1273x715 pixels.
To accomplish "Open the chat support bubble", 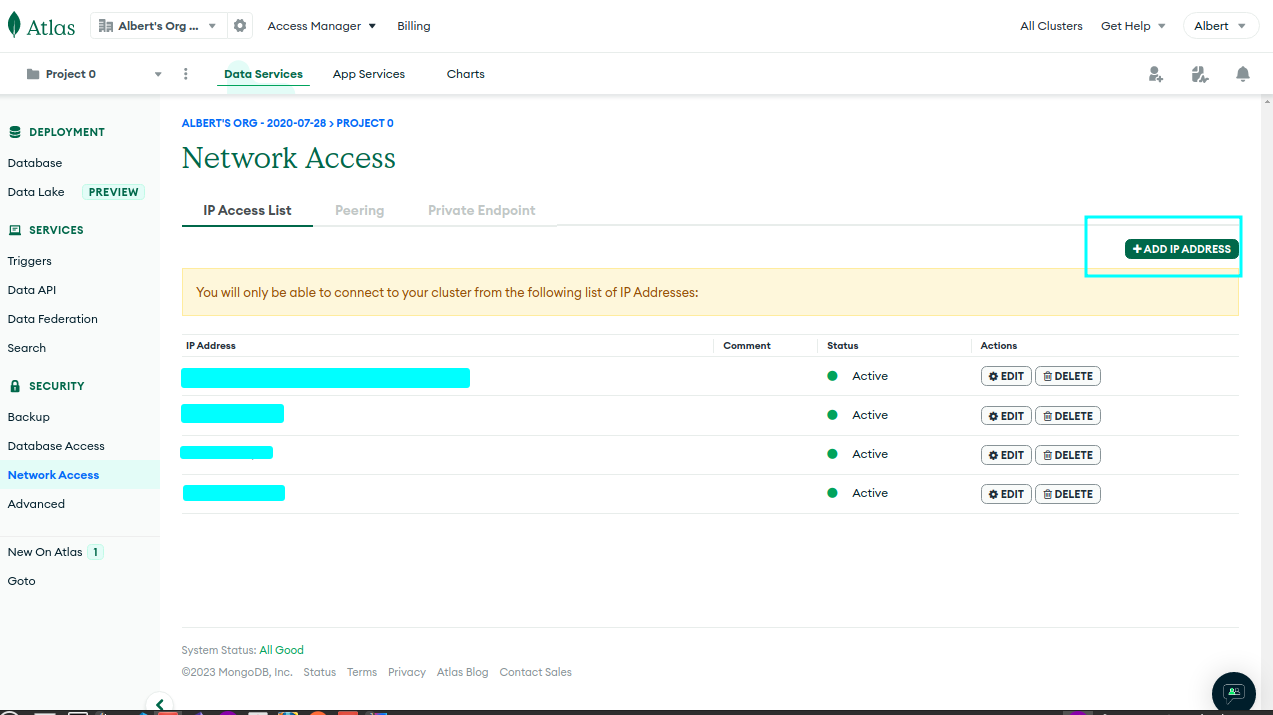I will [x=1234, y=693].
